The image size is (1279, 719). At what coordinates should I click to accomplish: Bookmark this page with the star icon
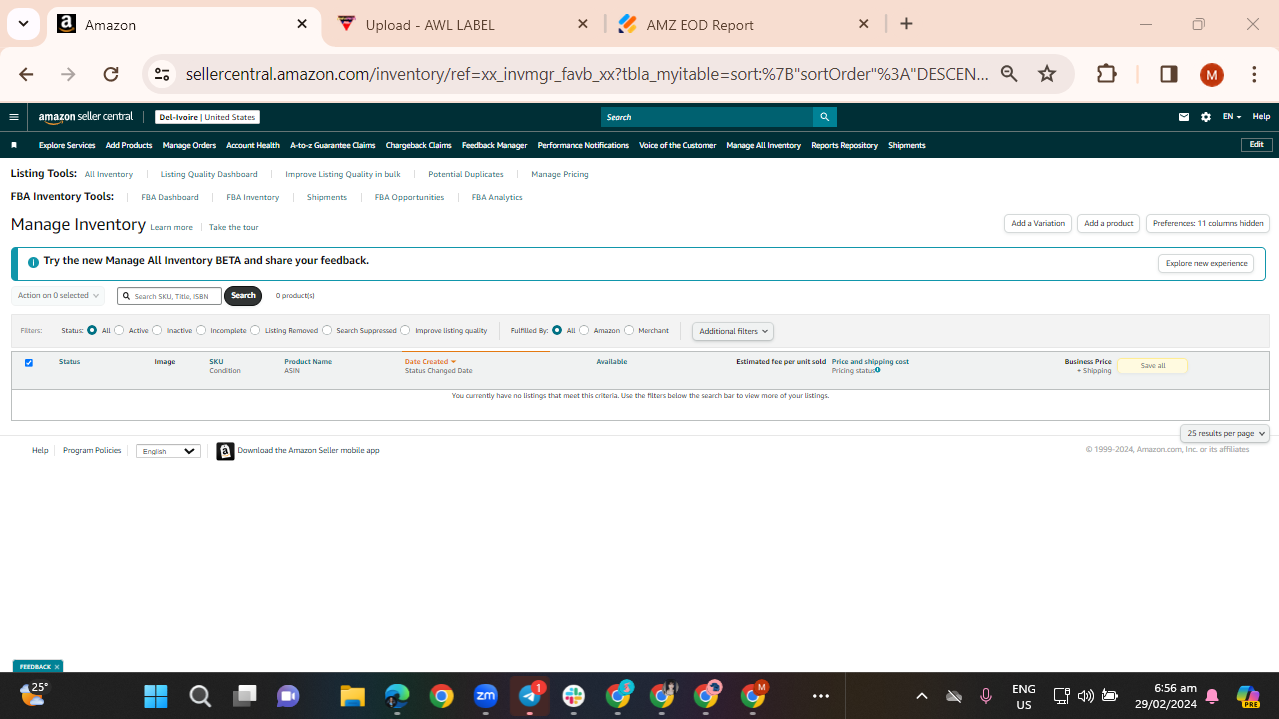[1047, 74]
